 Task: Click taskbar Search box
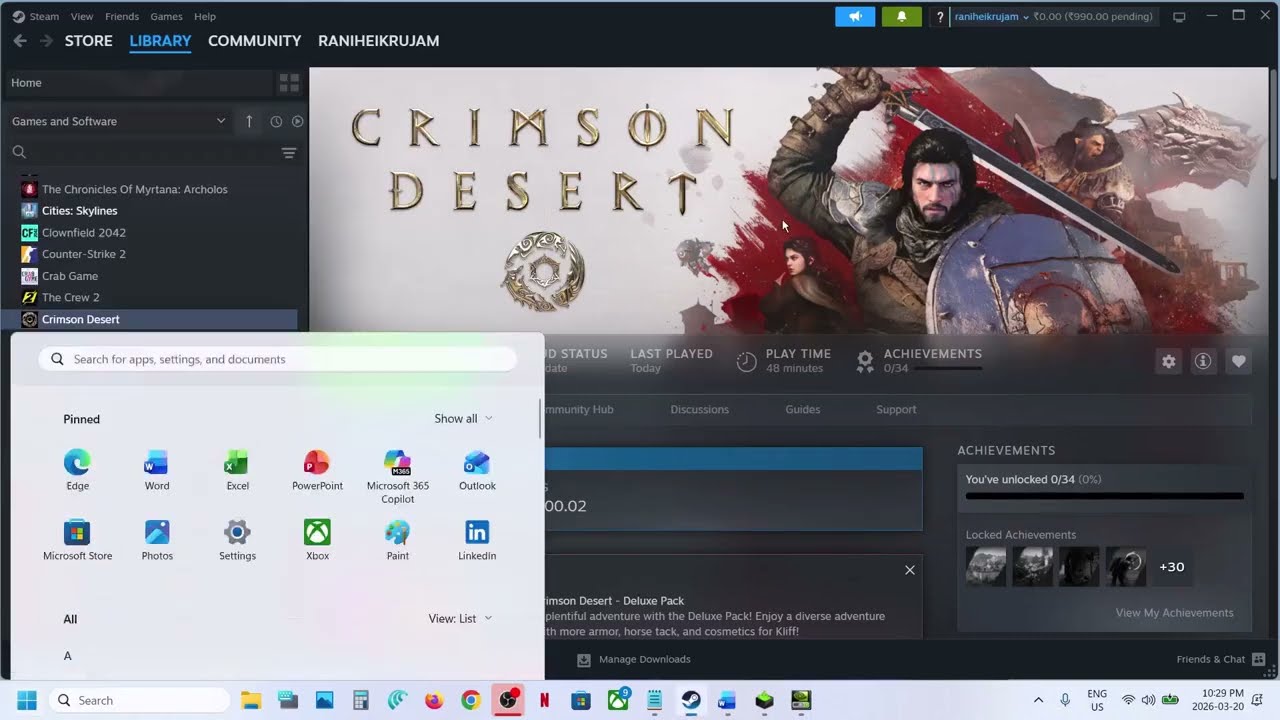139,700
